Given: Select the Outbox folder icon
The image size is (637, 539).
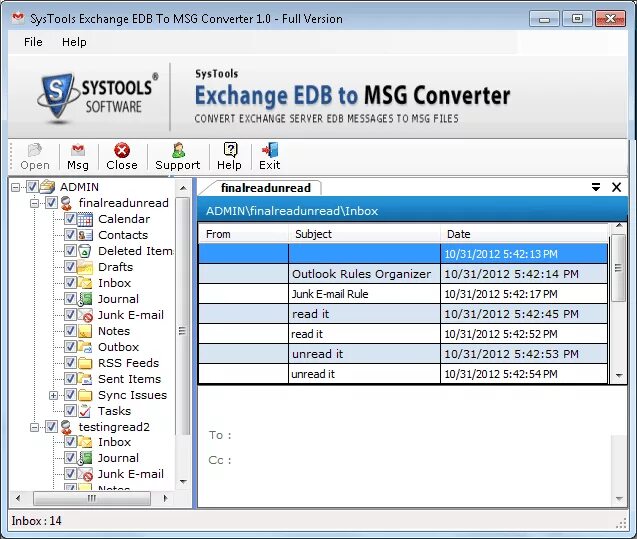Looking at the screenshot, I should point(85,347).
